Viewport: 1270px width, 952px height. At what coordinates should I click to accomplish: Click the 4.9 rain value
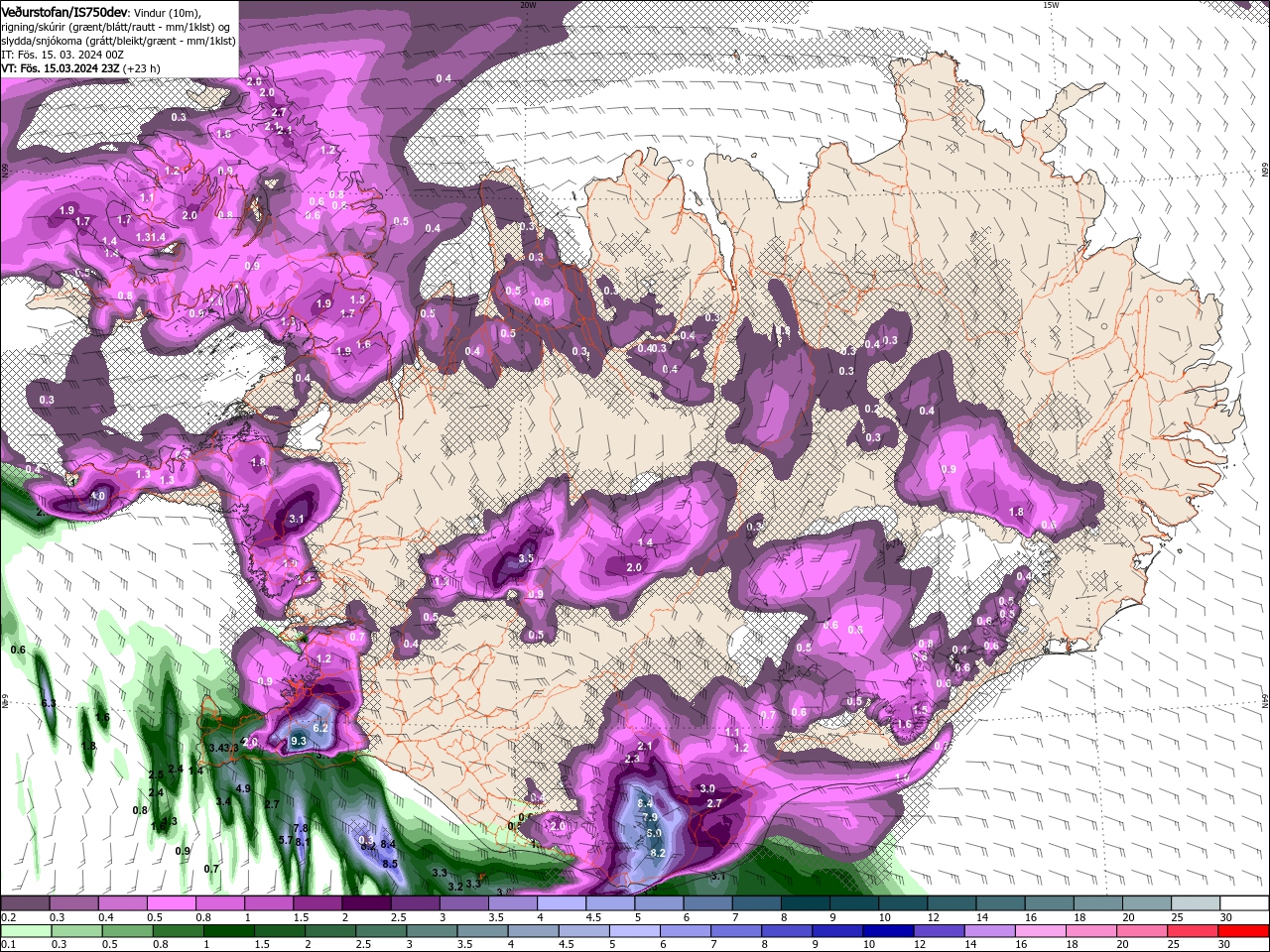pyautogui.click(x=243, y=788)
